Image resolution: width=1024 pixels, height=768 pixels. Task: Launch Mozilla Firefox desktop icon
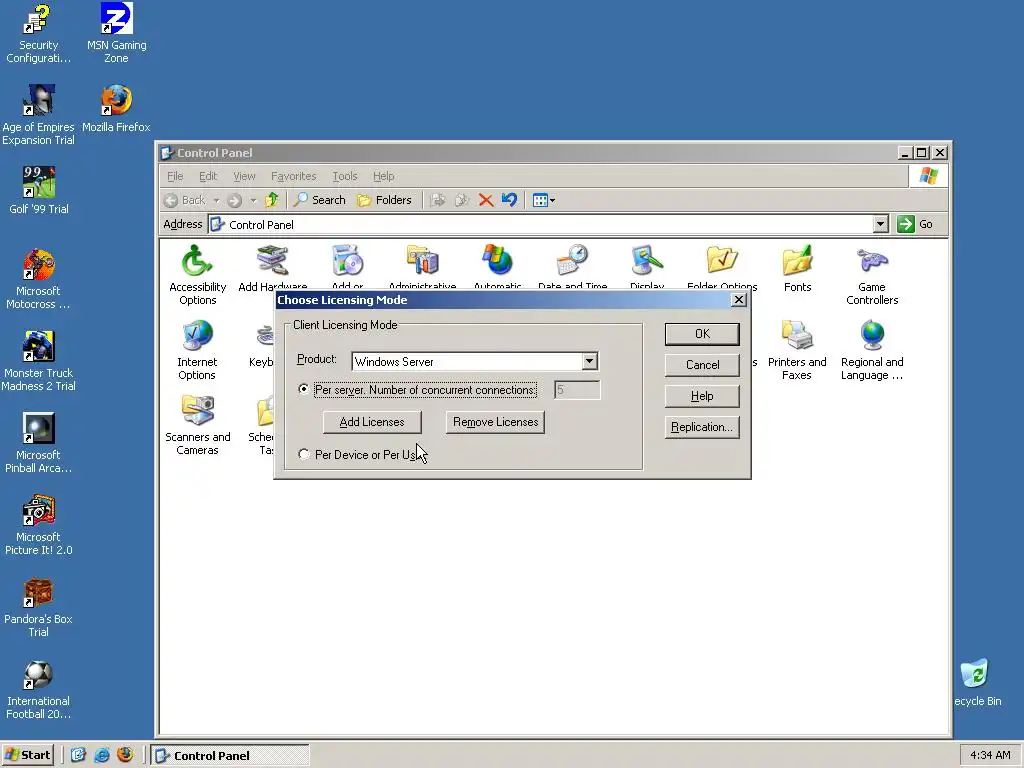(116, 108)
